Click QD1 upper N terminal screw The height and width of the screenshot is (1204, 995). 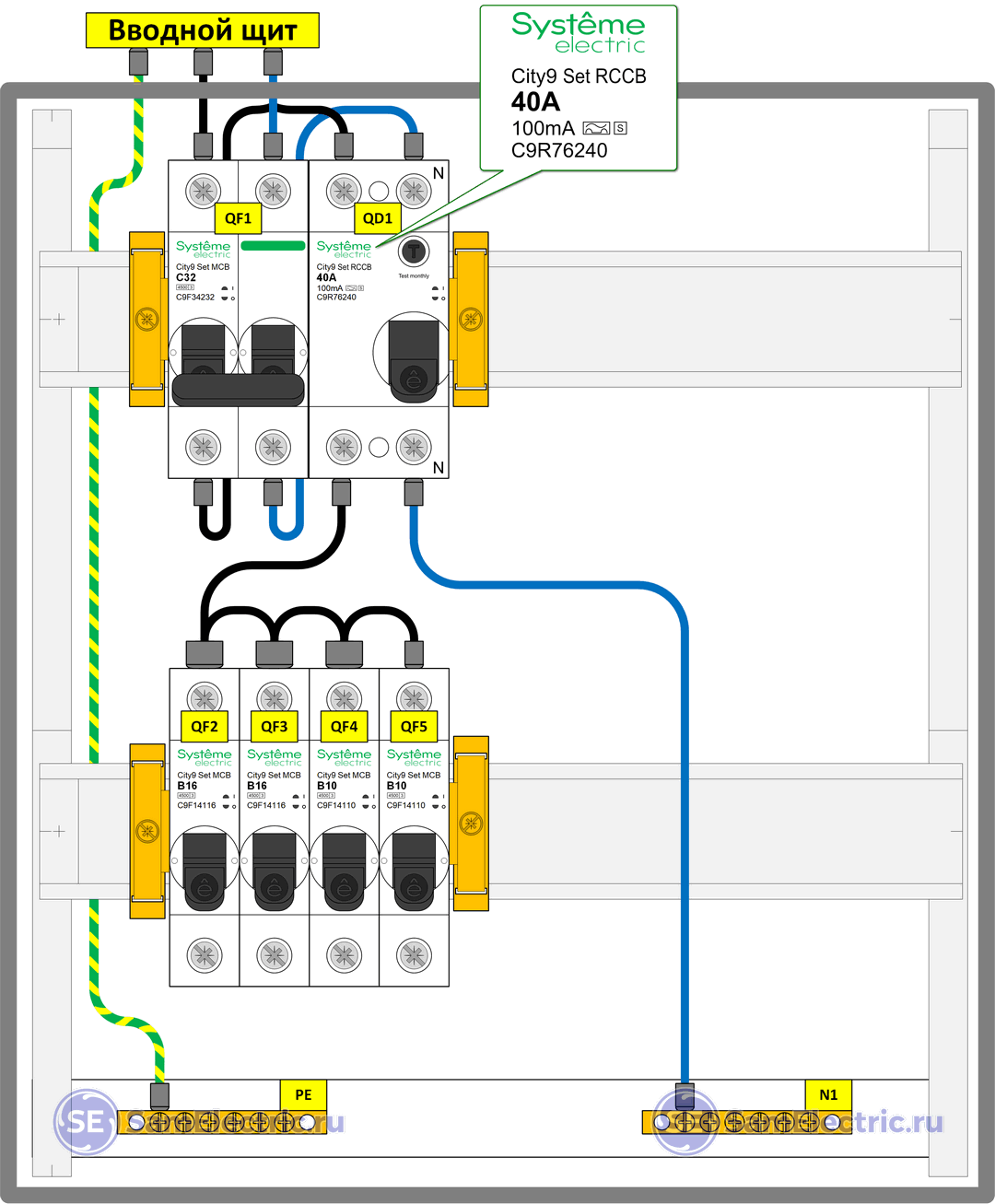pyautogui.click(x=414, y=192)
